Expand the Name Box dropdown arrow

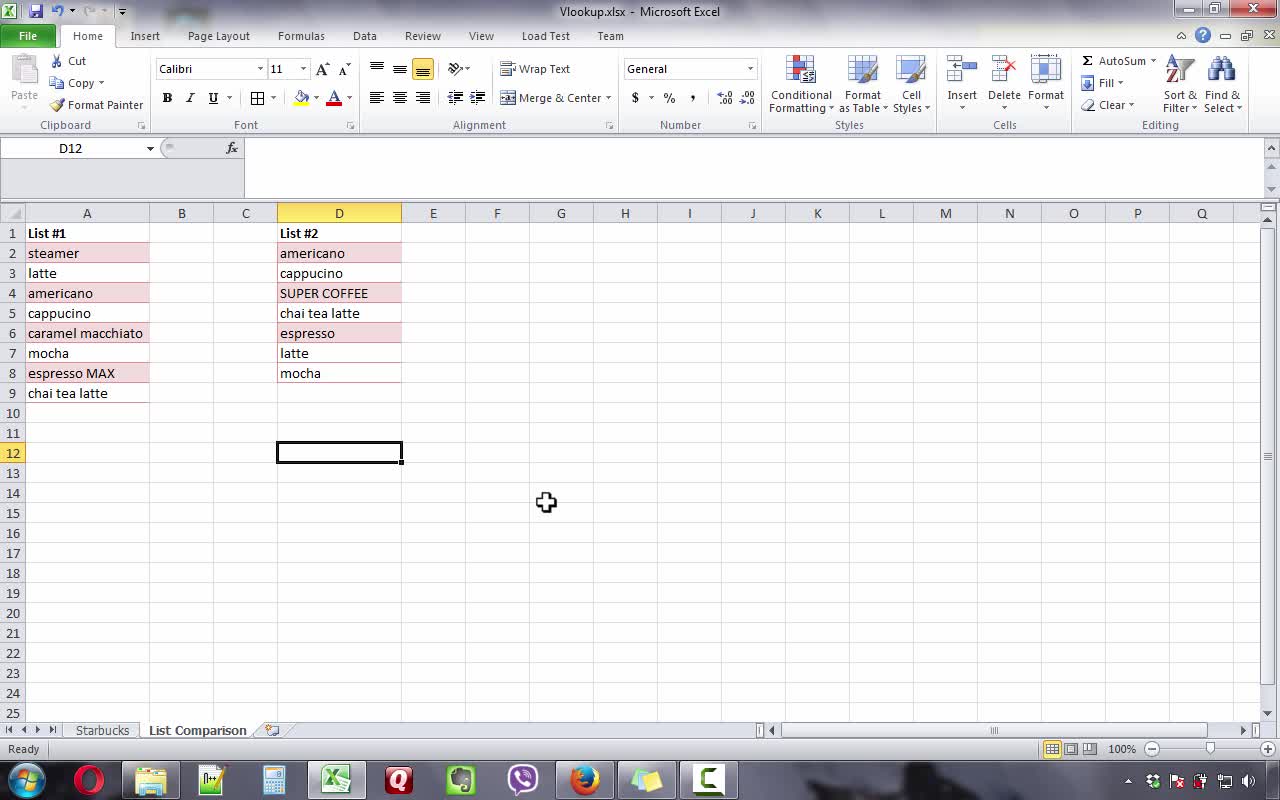150,148
